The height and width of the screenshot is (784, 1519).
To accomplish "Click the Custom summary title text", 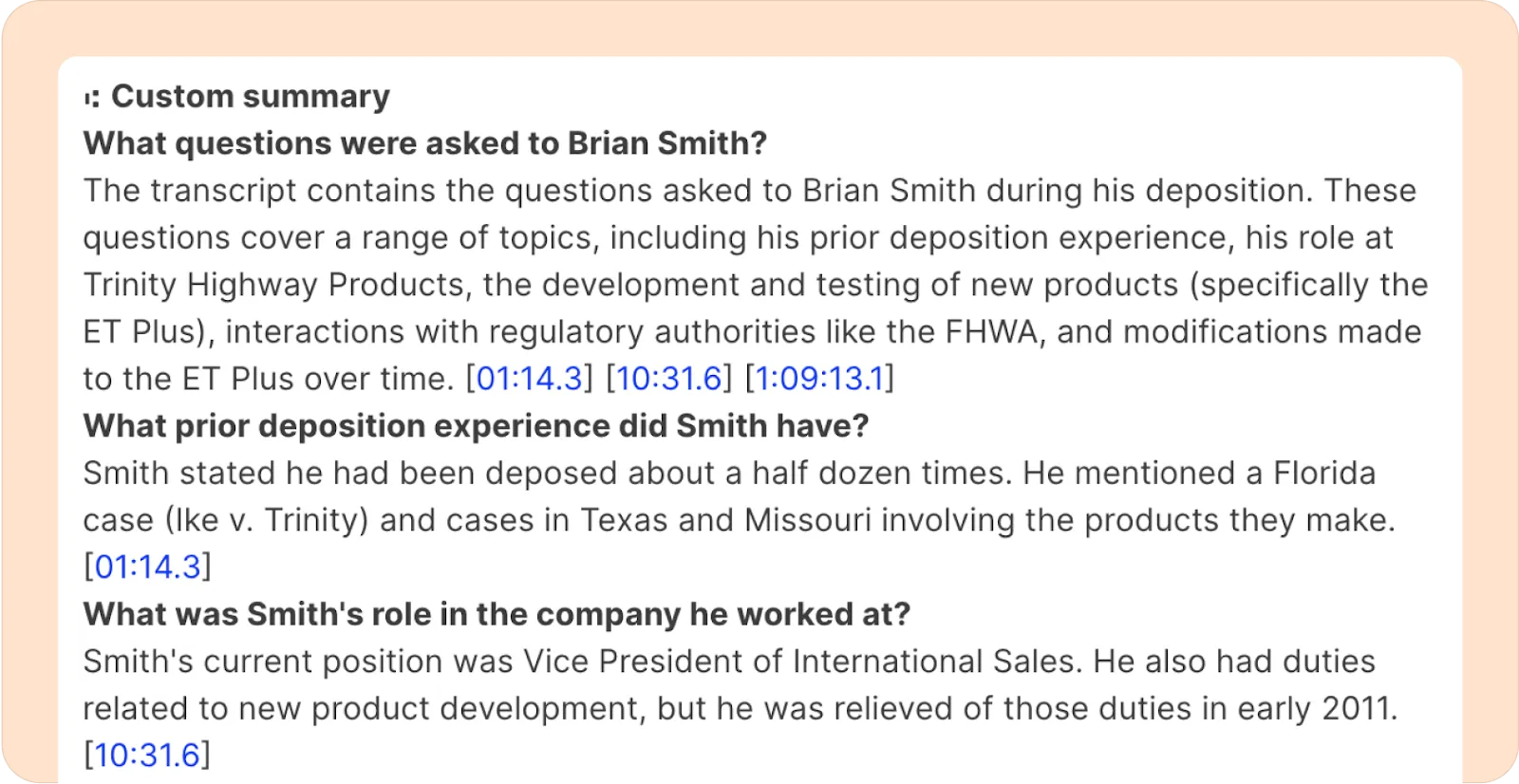I will click(x=250, y=97).
